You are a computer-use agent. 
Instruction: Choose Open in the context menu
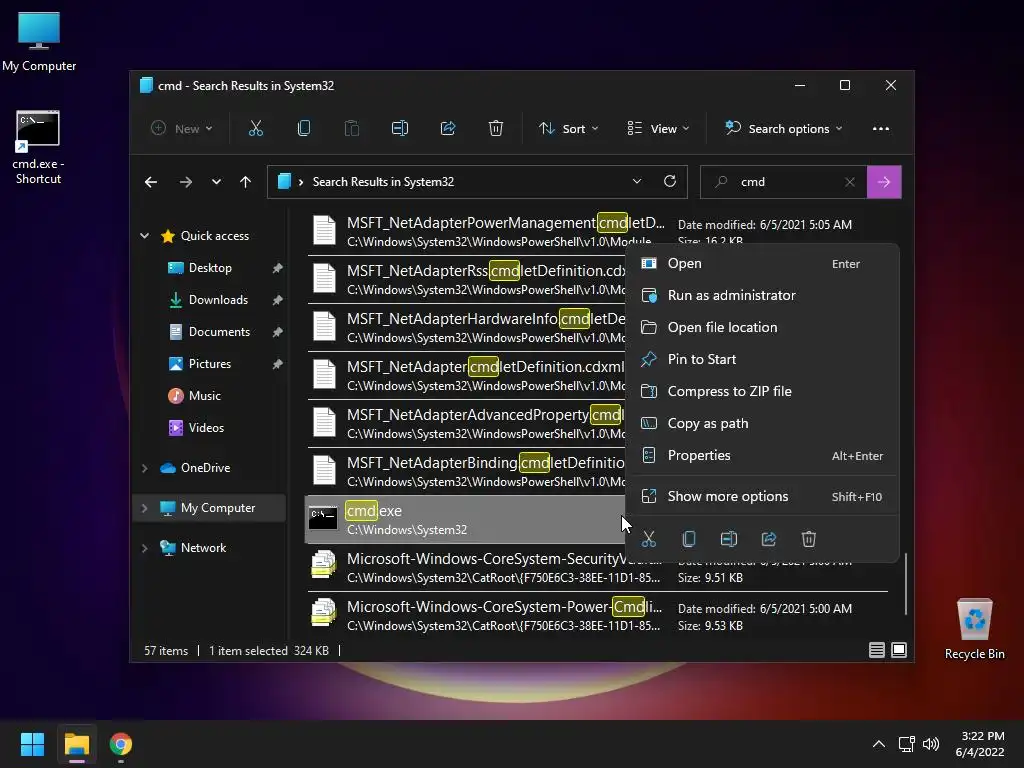pos(761,264)
